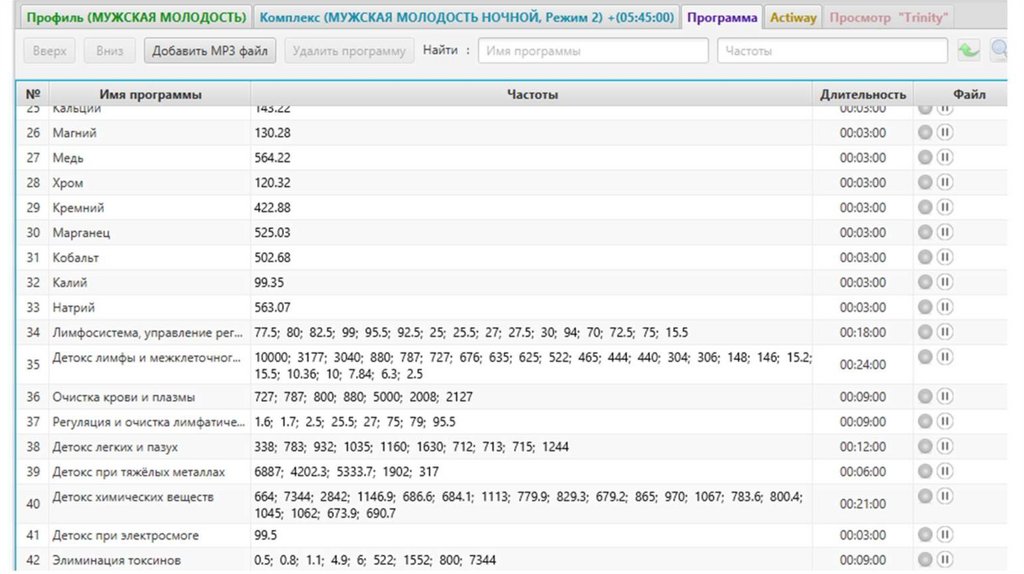Click the gray circle in row 34 Лимфосистема

(x=925, y=332)
